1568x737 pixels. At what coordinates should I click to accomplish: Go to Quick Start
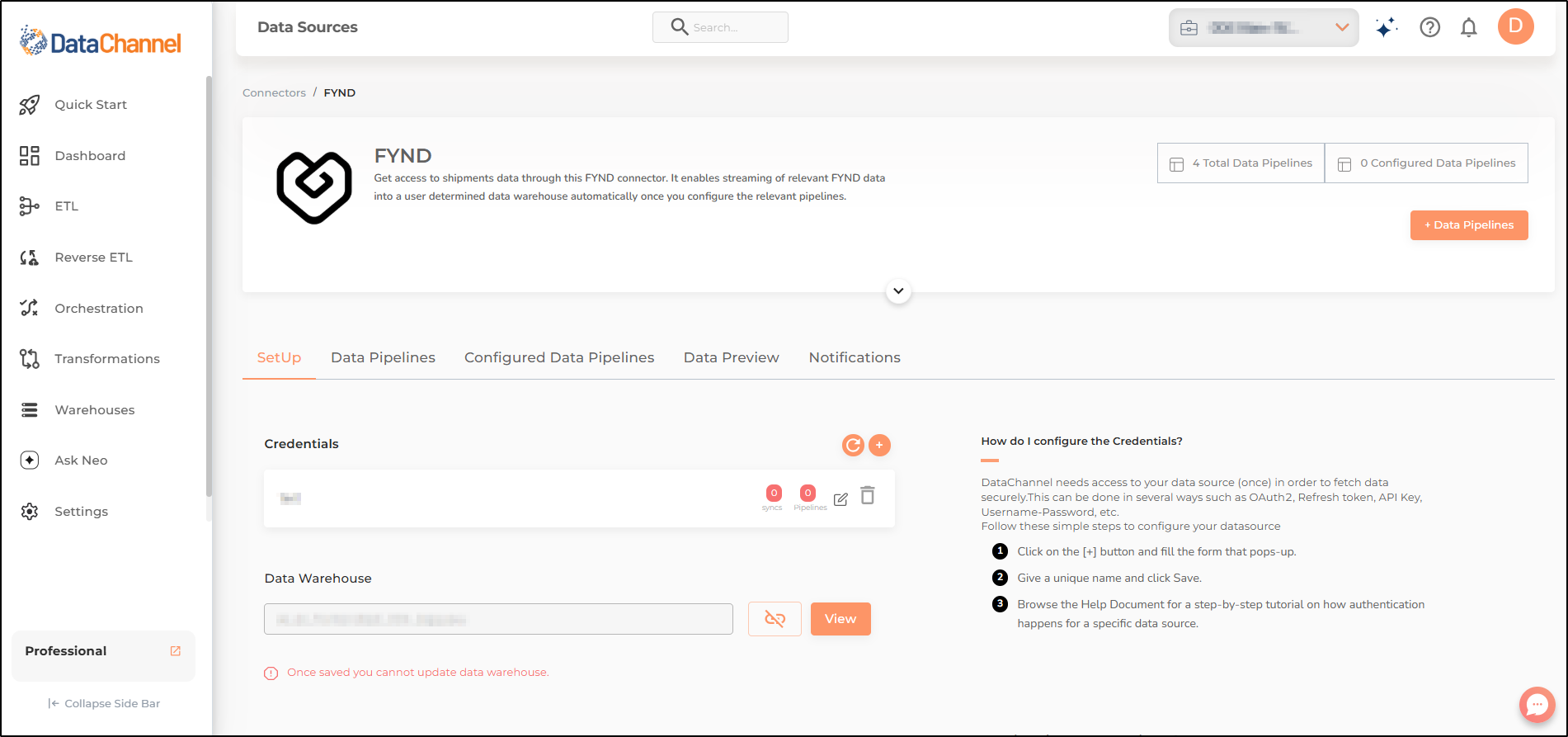pos(91,105)
